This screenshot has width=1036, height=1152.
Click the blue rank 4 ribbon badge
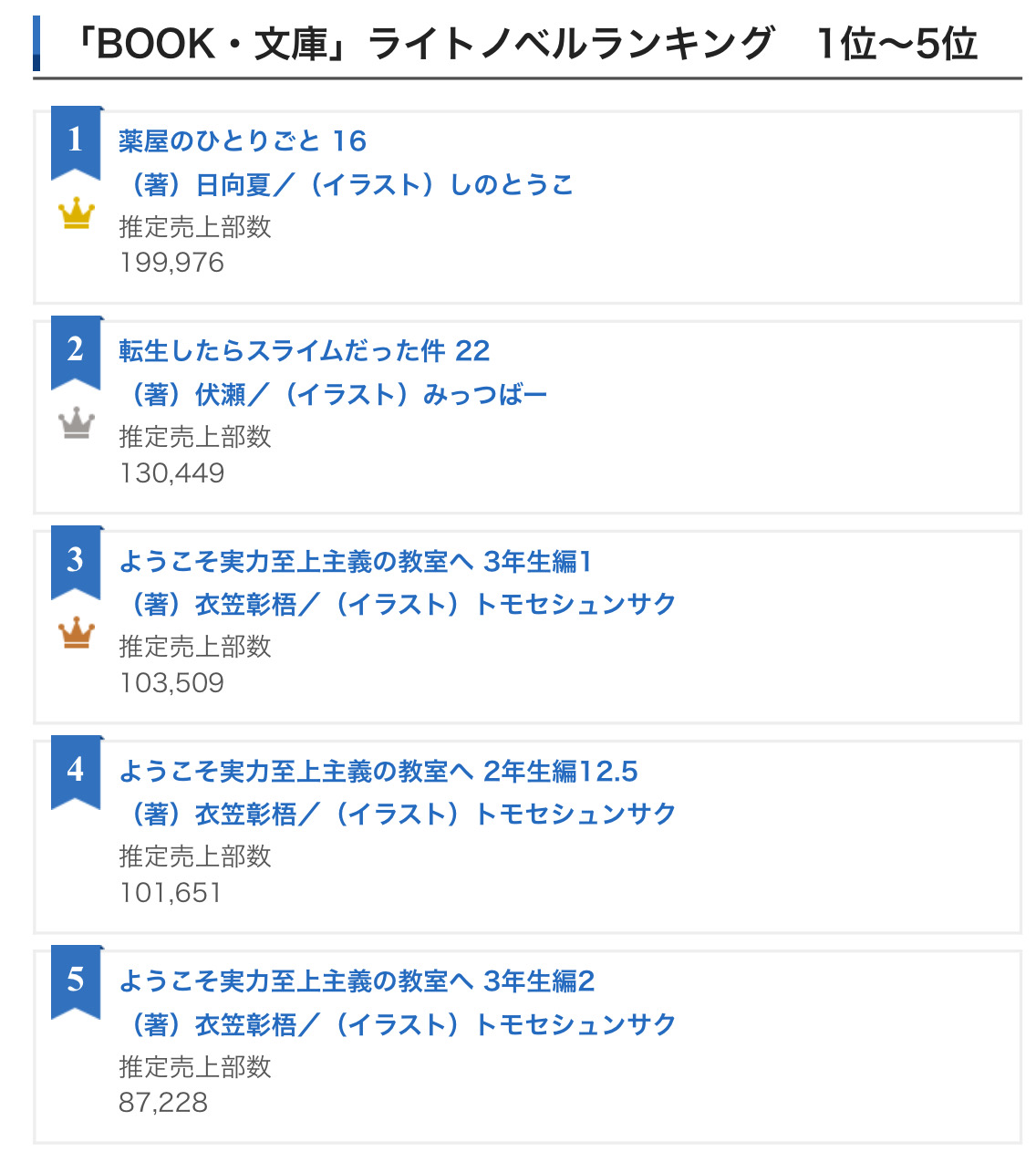[x=76, y=770]
